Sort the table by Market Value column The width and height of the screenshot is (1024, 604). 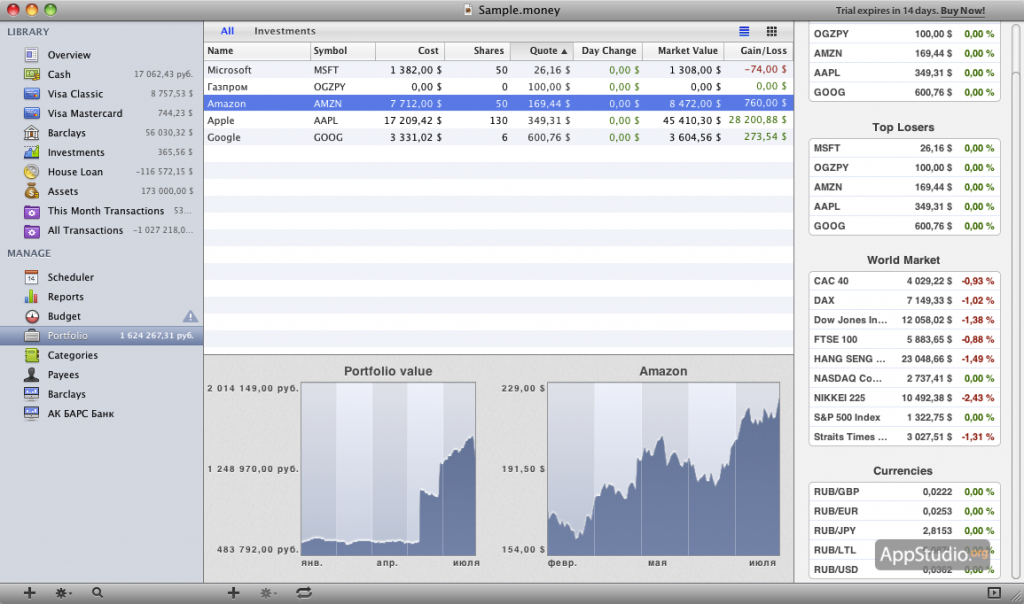[x=683, y=51]
